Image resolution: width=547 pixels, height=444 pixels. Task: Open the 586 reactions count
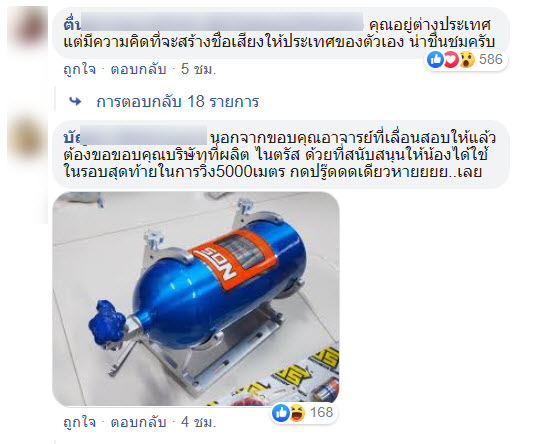490,60
